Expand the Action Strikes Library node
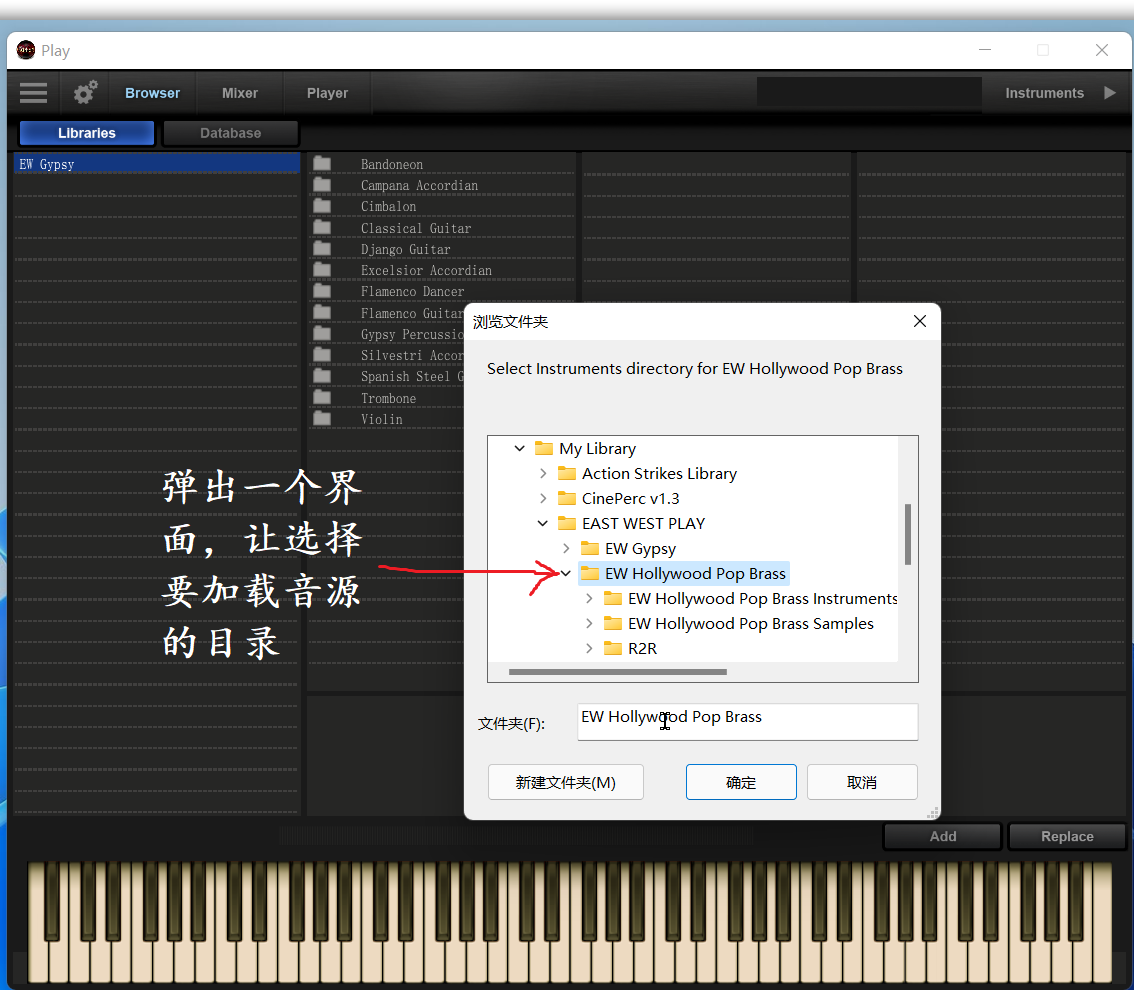Screen dimensions: 1134x990 click(x=543, y=474)
